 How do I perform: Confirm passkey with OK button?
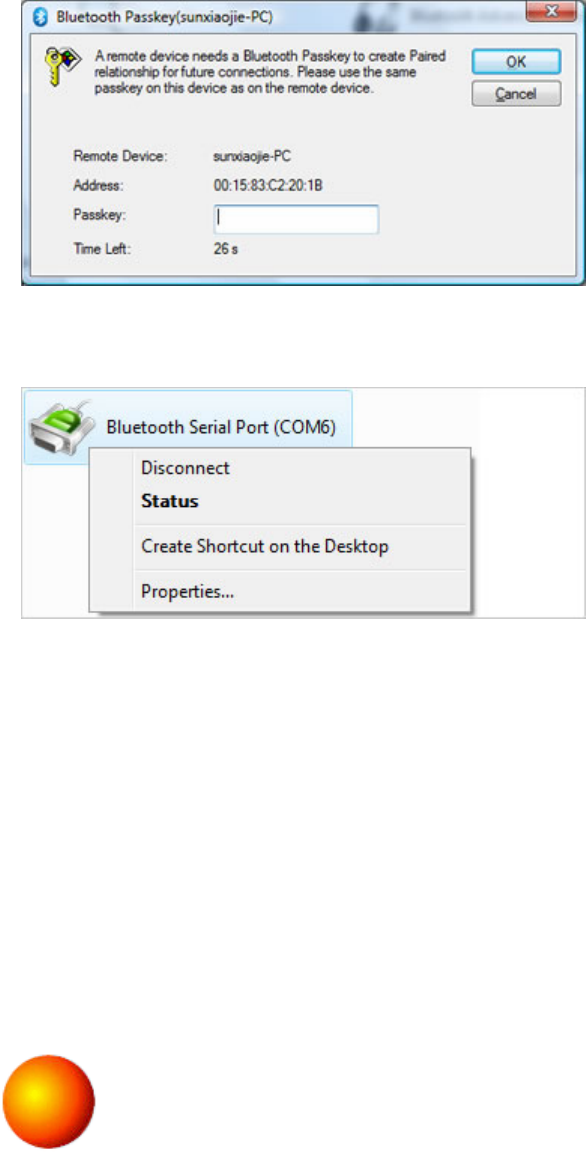516,62
